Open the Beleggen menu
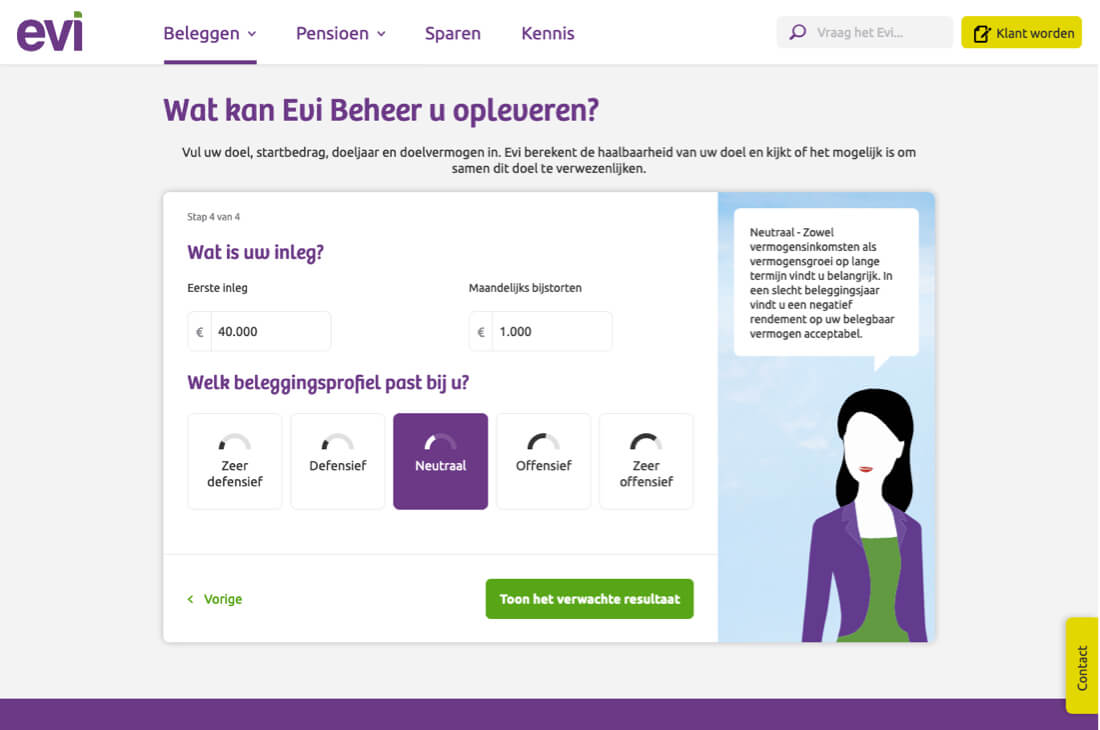 210,33
